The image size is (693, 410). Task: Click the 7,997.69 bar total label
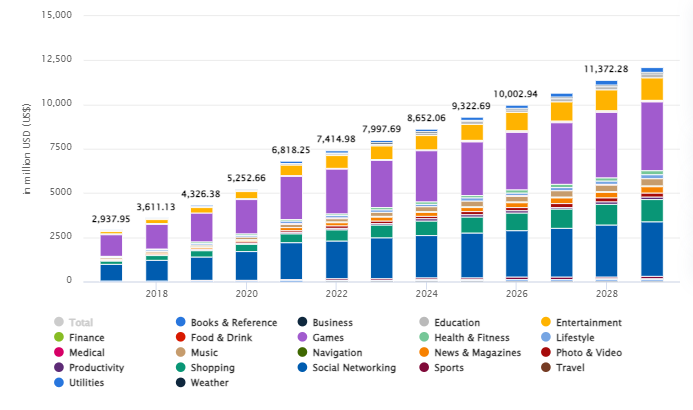point(381,129)
